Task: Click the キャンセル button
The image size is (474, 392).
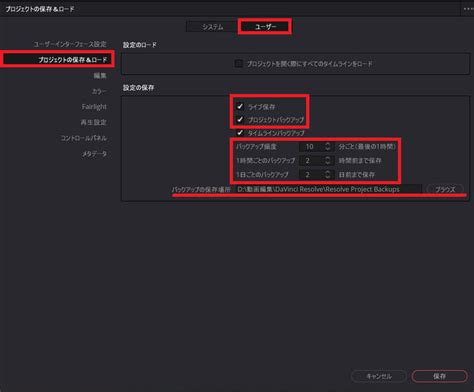Action: pos(379,376)
